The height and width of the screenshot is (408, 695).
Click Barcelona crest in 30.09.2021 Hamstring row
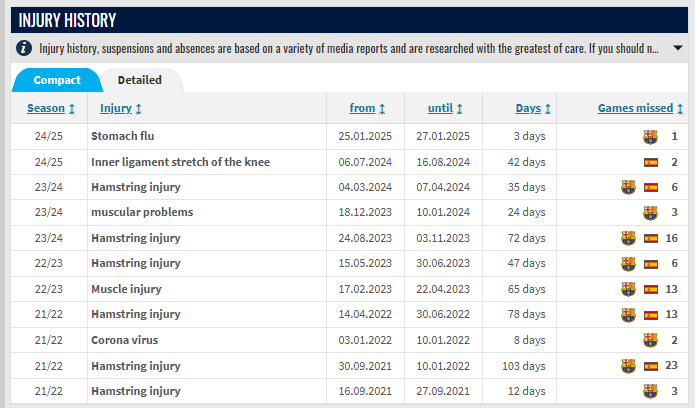click(628, 366)
